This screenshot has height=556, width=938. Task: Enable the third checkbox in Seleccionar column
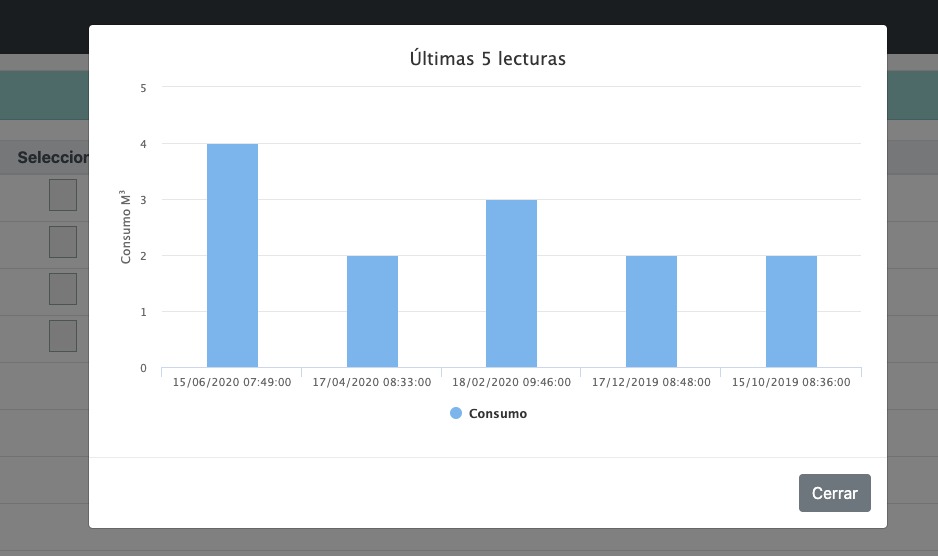[63, 289]
